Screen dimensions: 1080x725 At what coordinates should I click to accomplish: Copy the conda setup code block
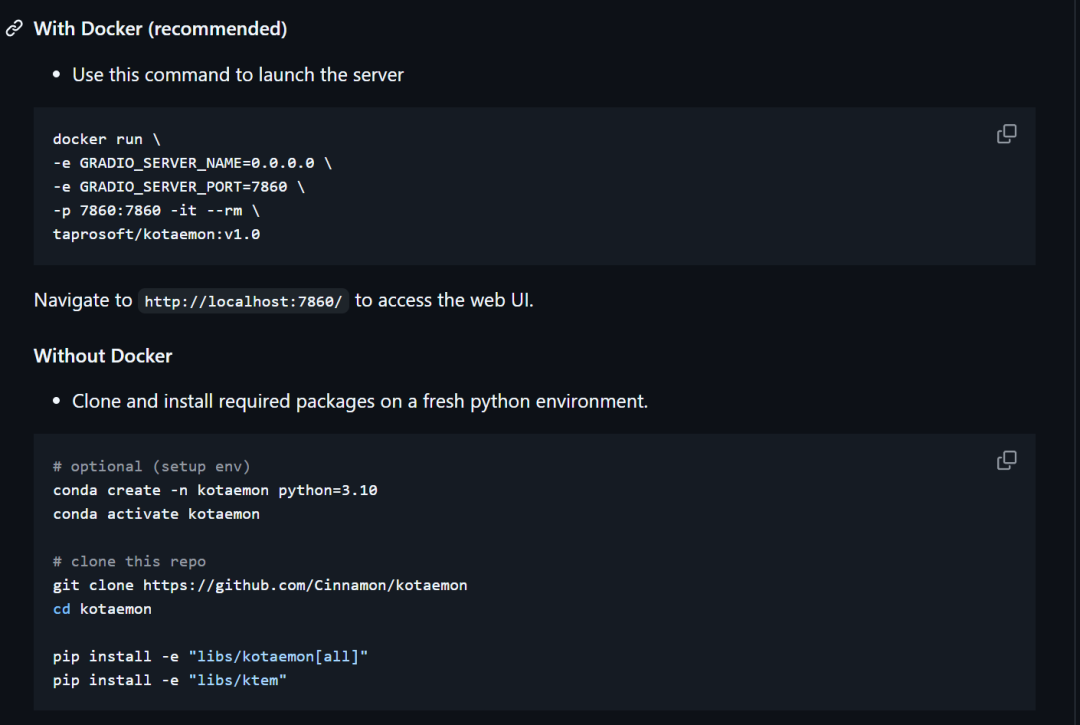coord(1007,460)
